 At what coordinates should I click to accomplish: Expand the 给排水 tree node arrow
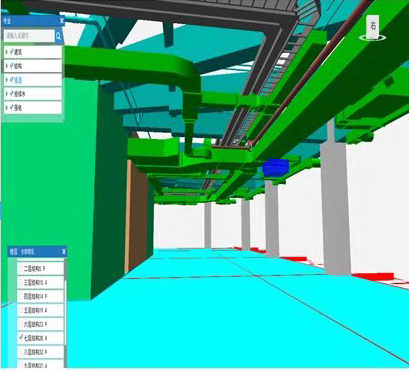[x=7, y=94]
